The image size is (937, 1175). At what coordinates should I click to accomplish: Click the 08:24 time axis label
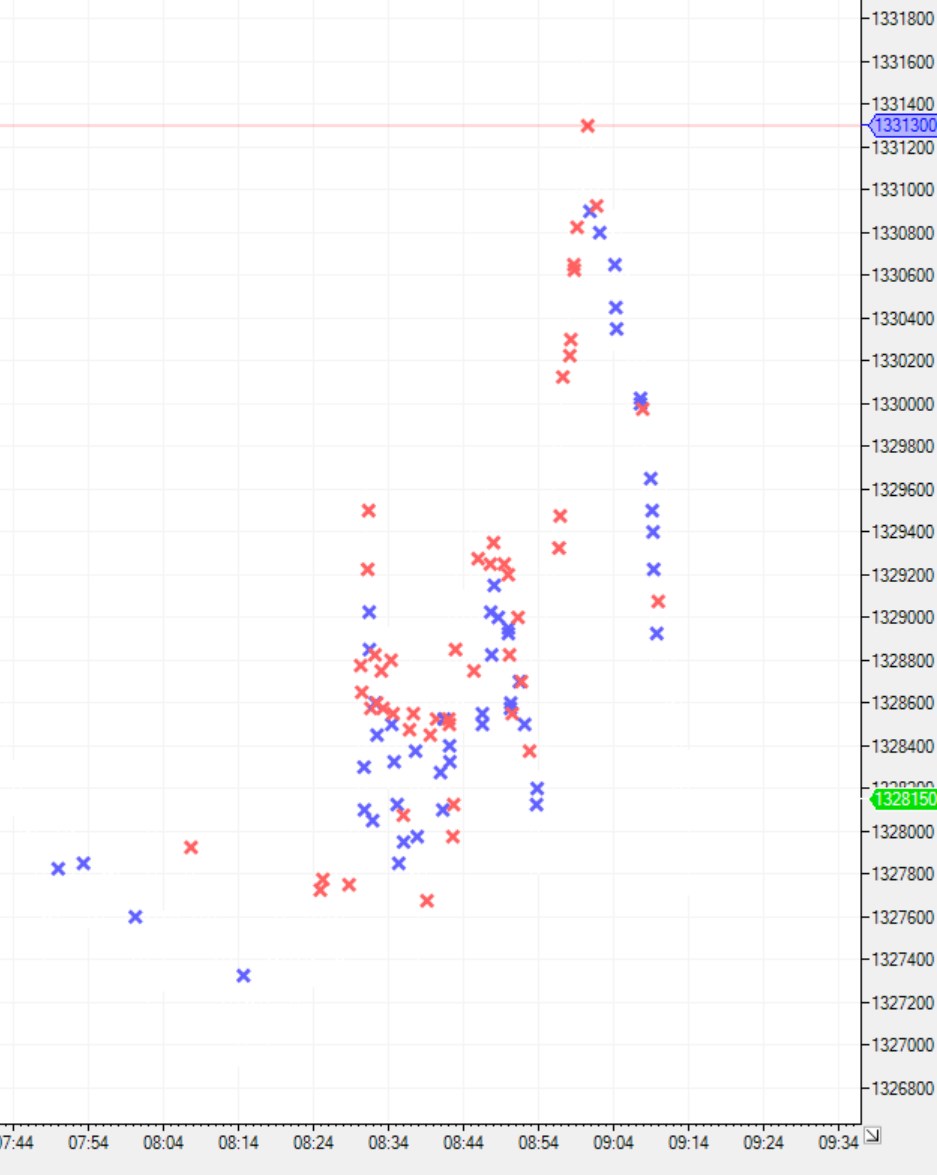pyautogui.click(x=313, y=1144)
